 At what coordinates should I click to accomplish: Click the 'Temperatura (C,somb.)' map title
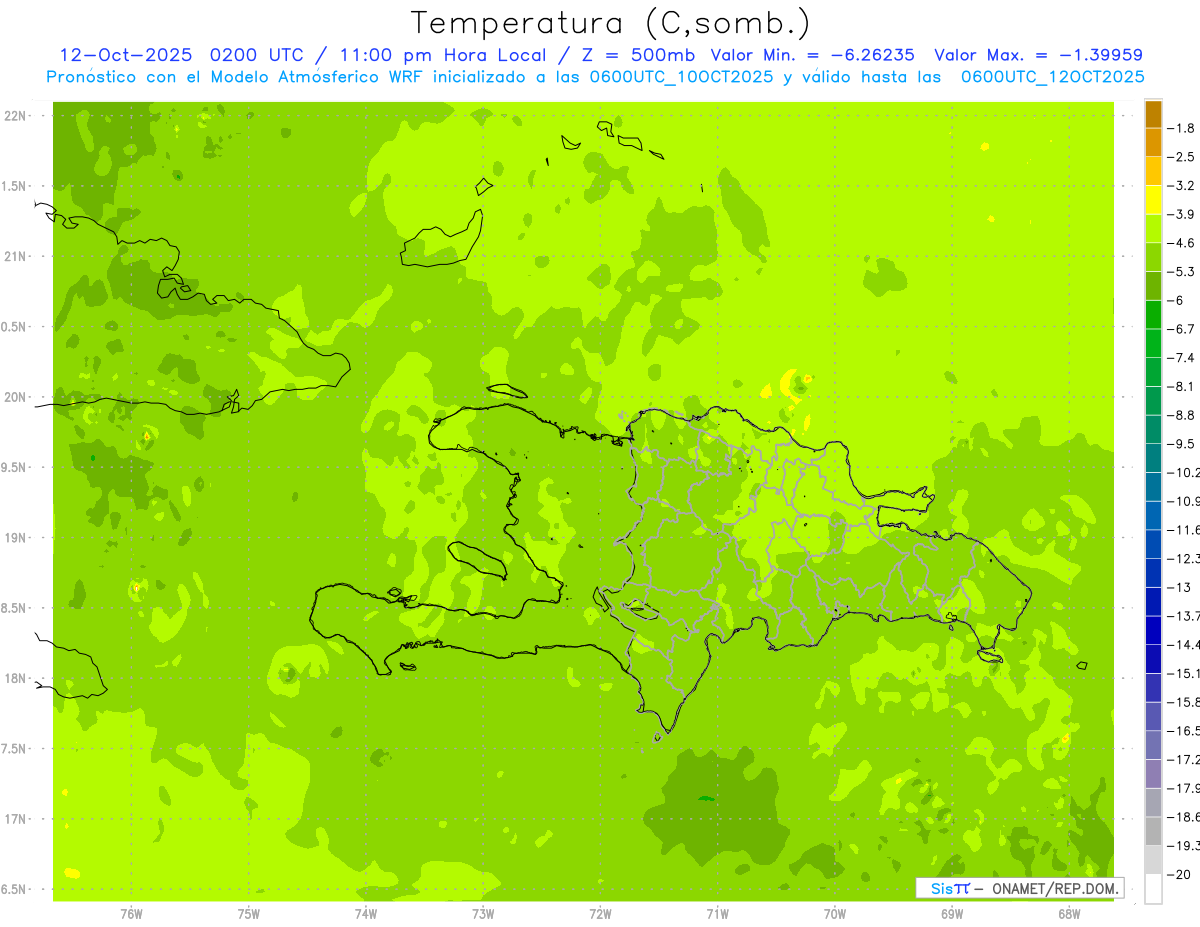(x=611, y=23)
